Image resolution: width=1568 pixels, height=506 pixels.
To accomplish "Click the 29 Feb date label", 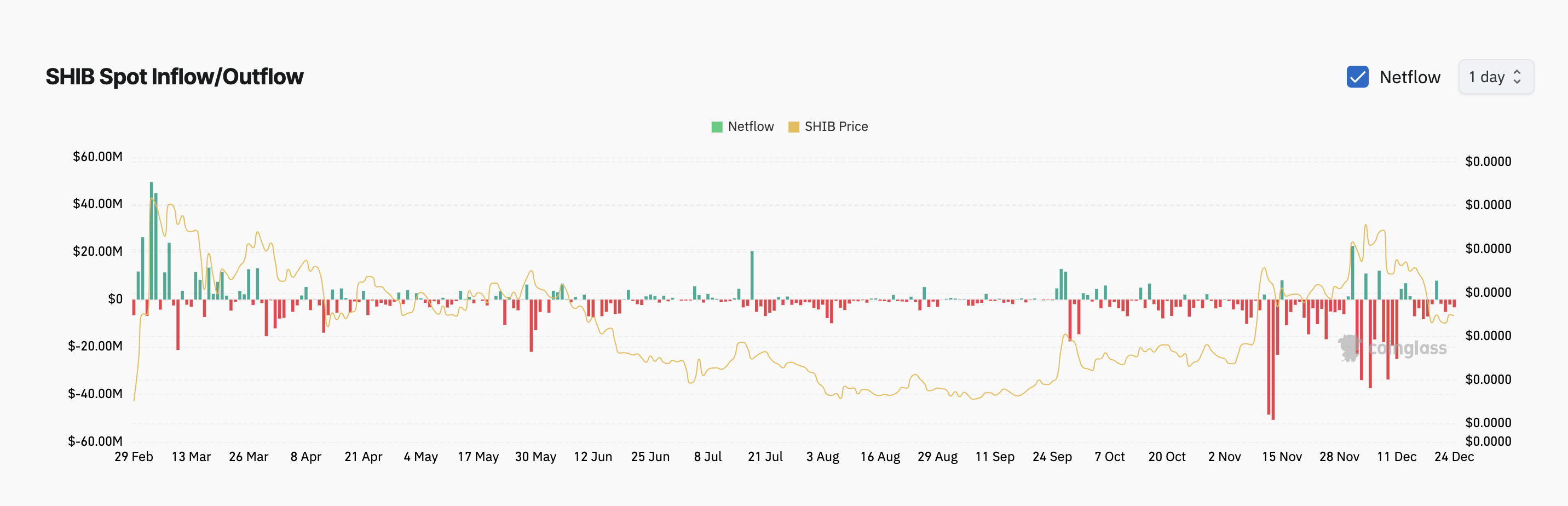I will (x=133, y=457).
